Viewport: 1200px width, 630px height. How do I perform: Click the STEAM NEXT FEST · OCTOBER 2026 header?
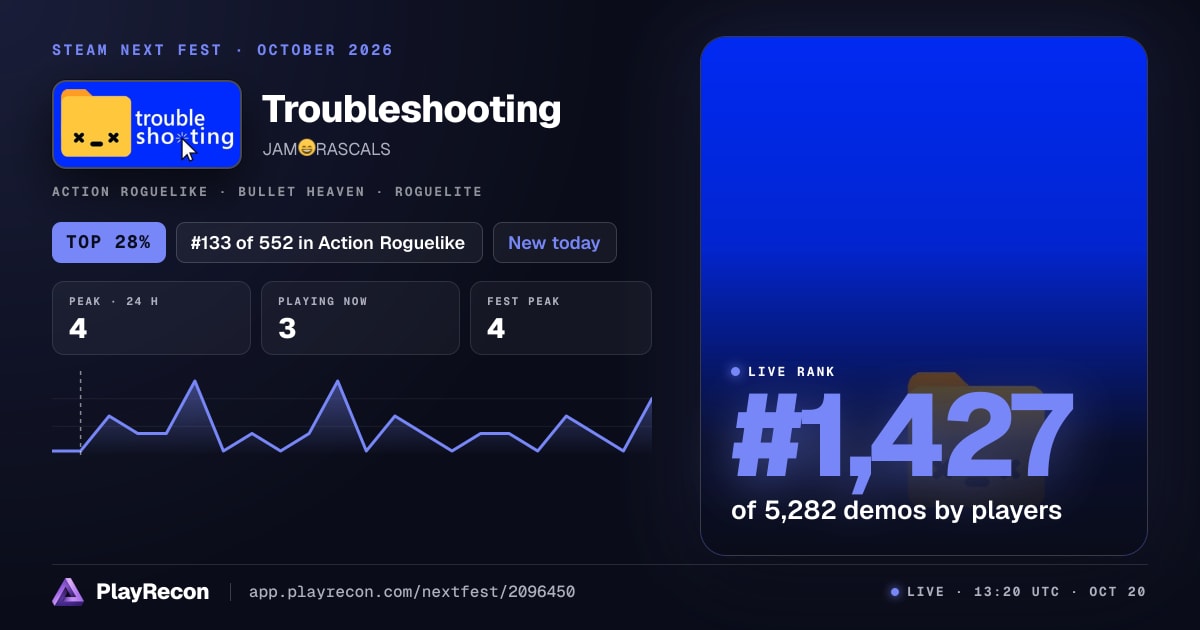coord(222,50)
